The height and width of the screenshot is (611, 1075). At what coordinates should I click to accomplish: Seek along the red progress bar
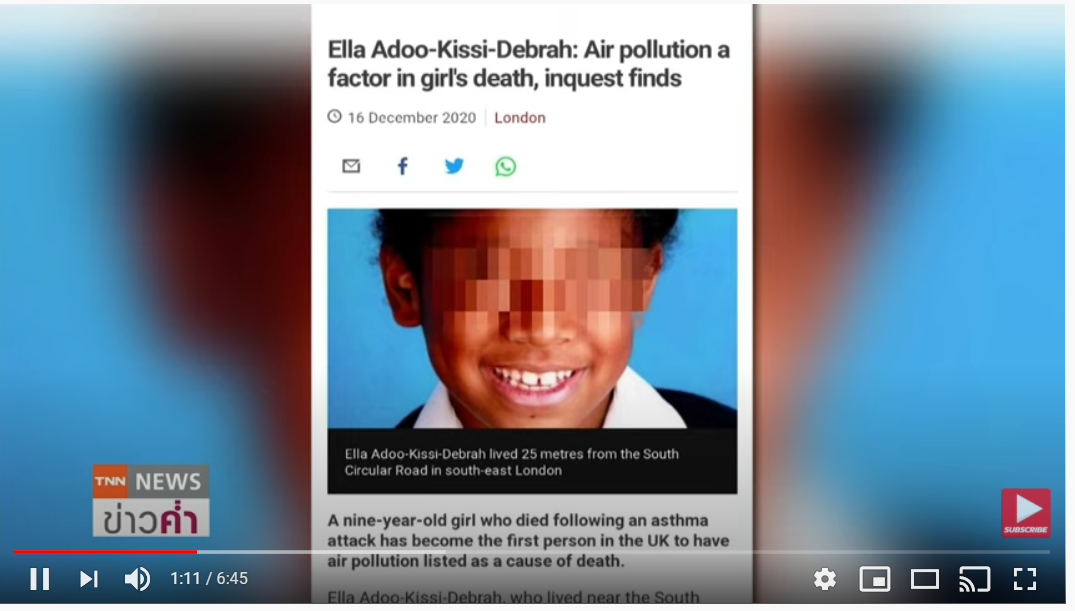[x=531, y=551]
